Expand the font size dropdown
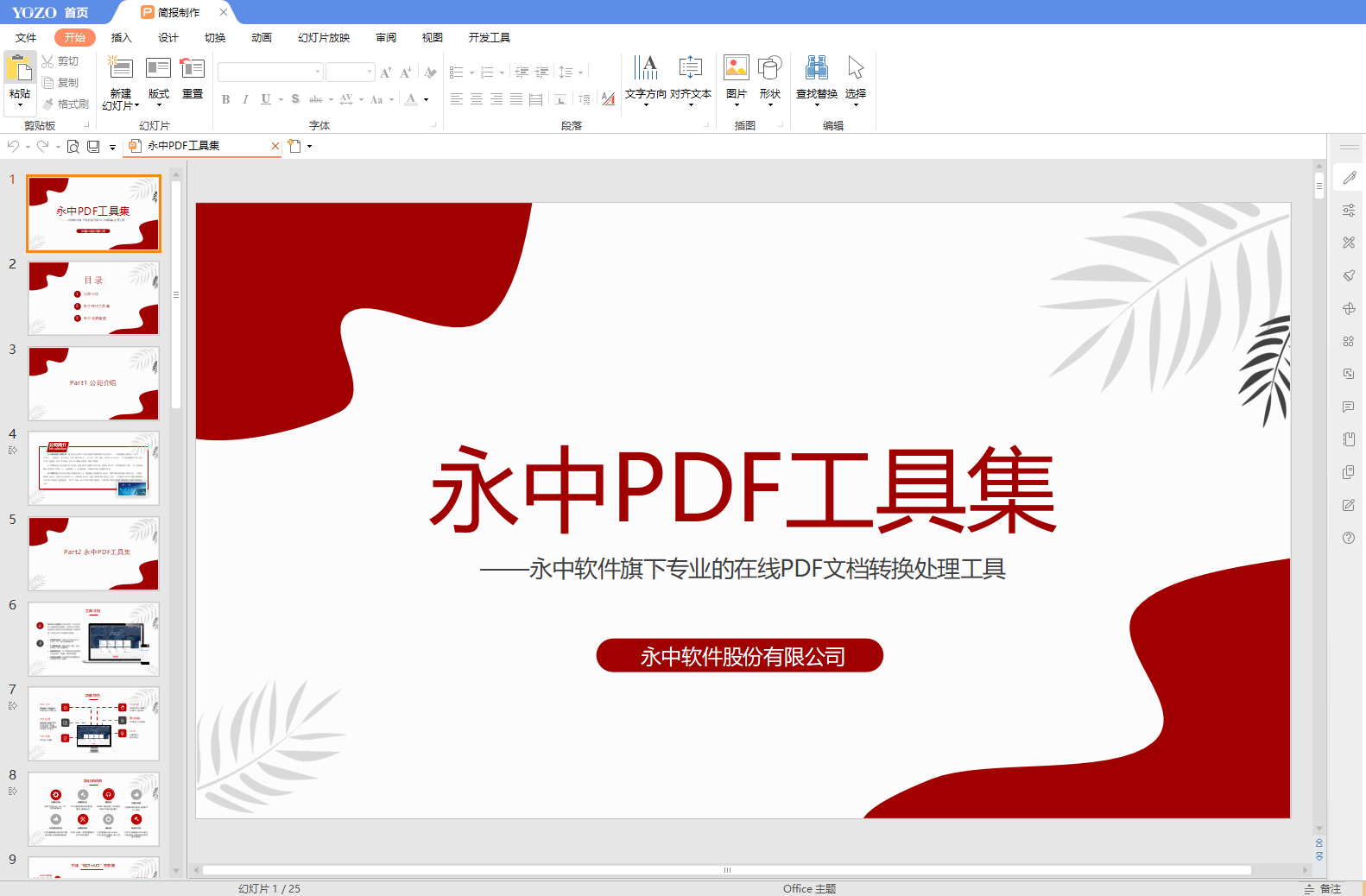Viewport: 1366px width, 896px height. (370, 73)
